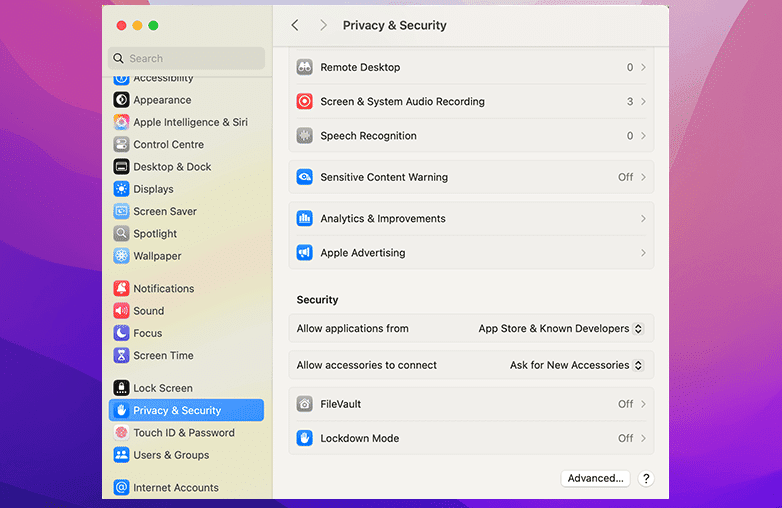Expand the Remote Desktop row chevron
The image size is (782, 508).
coord(643,67)
